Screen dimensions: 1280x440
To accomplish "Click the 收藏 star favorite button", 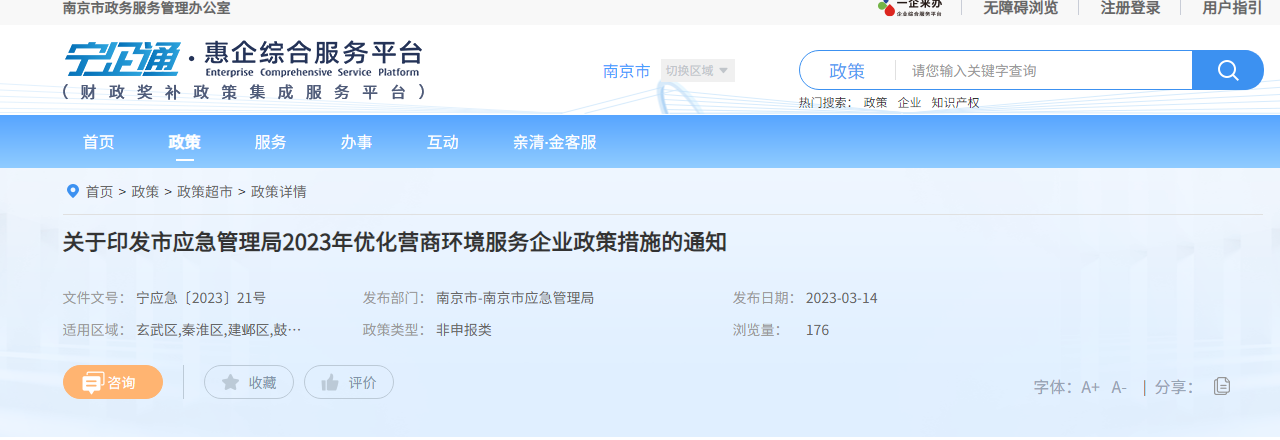I will pos(249,382).
